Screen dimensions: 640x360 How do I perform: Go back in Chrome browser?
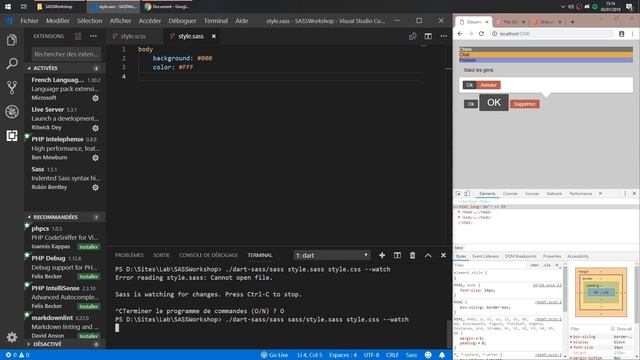(x=460, y=34)
